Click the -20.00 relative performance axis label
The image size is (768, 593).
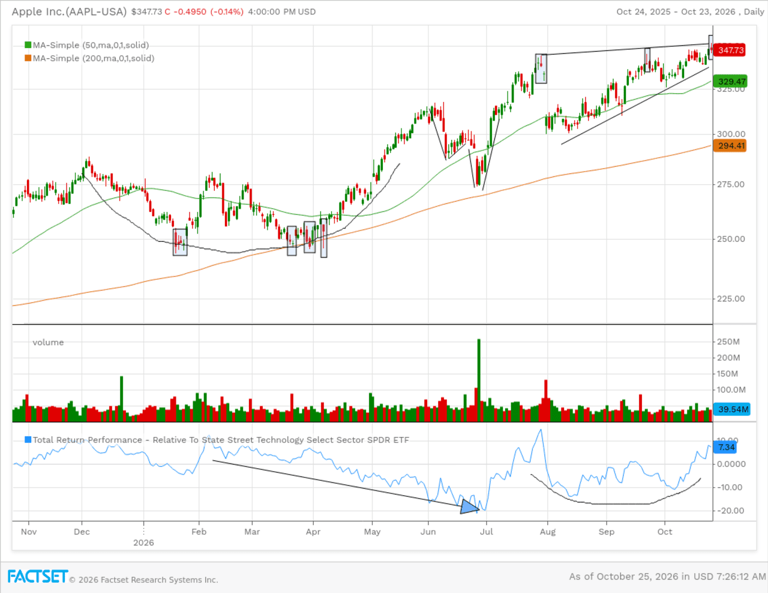pos(729,511)
